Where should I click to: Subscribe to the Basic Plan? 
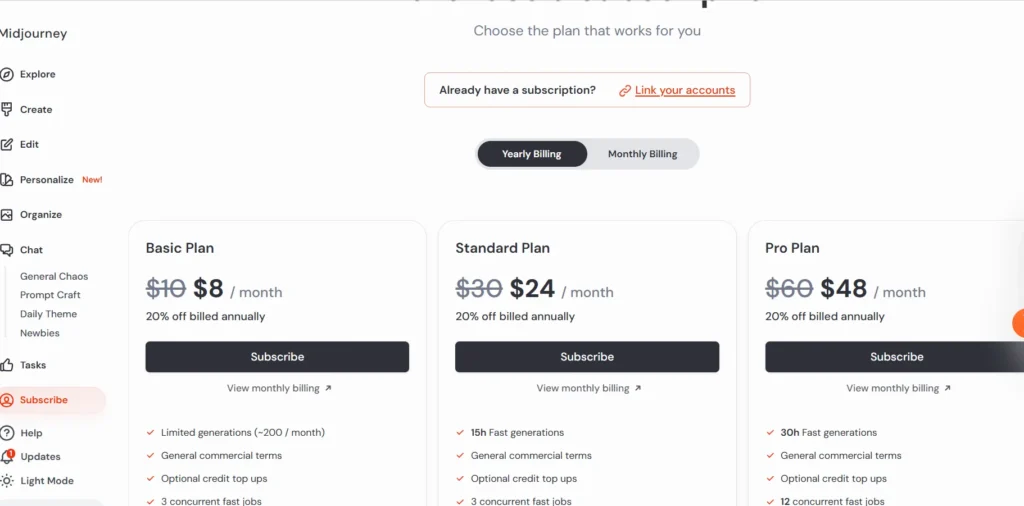(278, 357)
